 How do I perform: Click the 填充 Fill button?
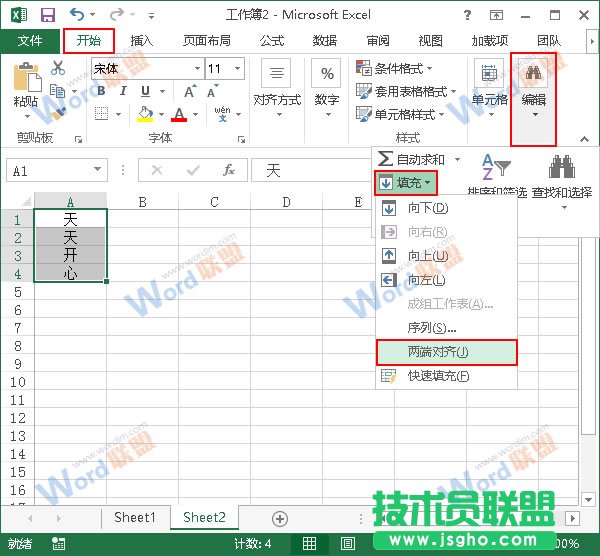(406, 183)
